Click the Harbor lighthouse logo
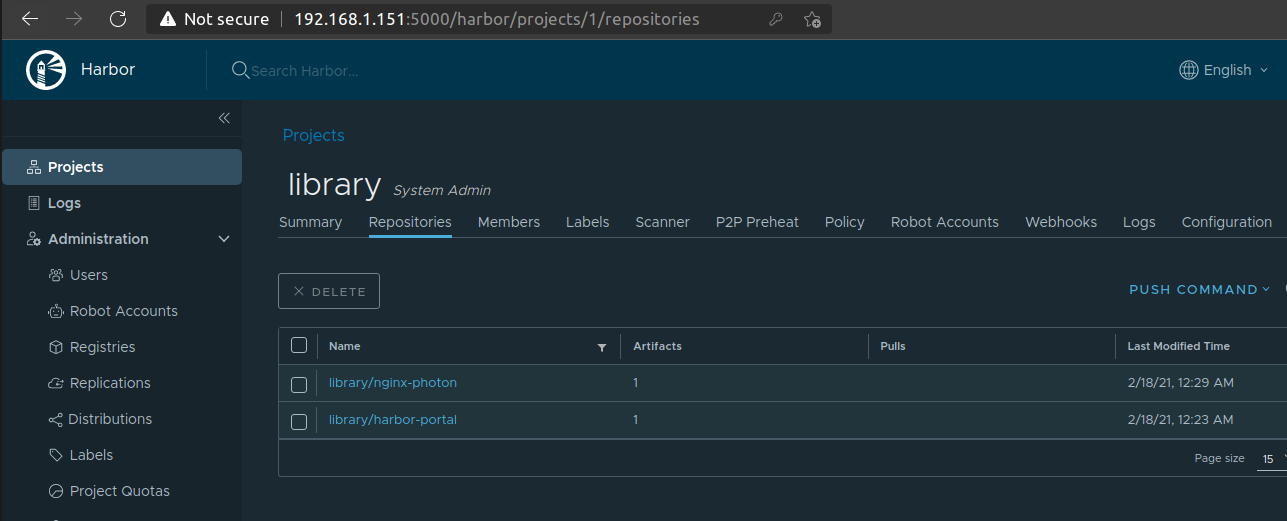The height and width of the screenshot is (521, 1287). [x=45, y=70]
